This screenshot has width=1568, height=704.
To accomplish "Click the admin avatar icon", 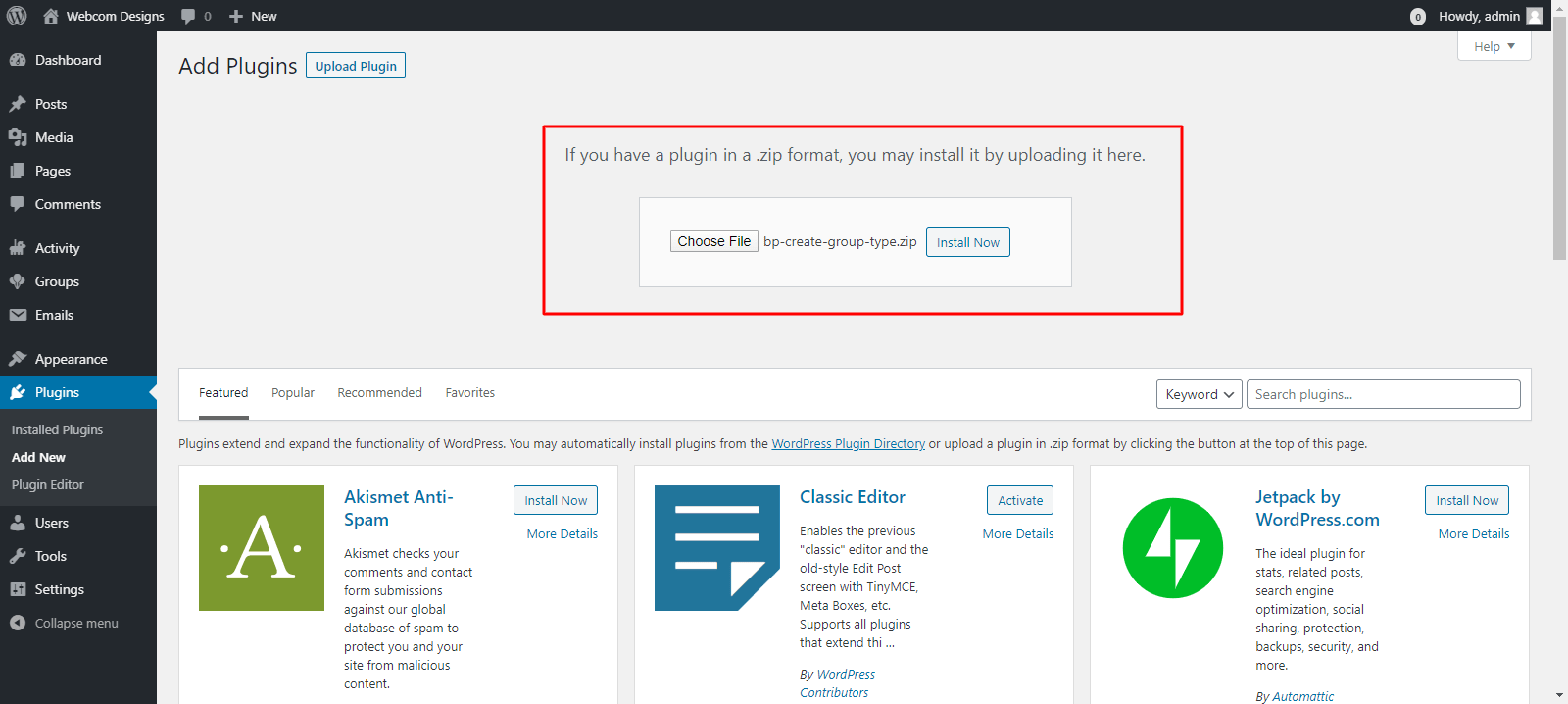I will [x=1535, y=16].
